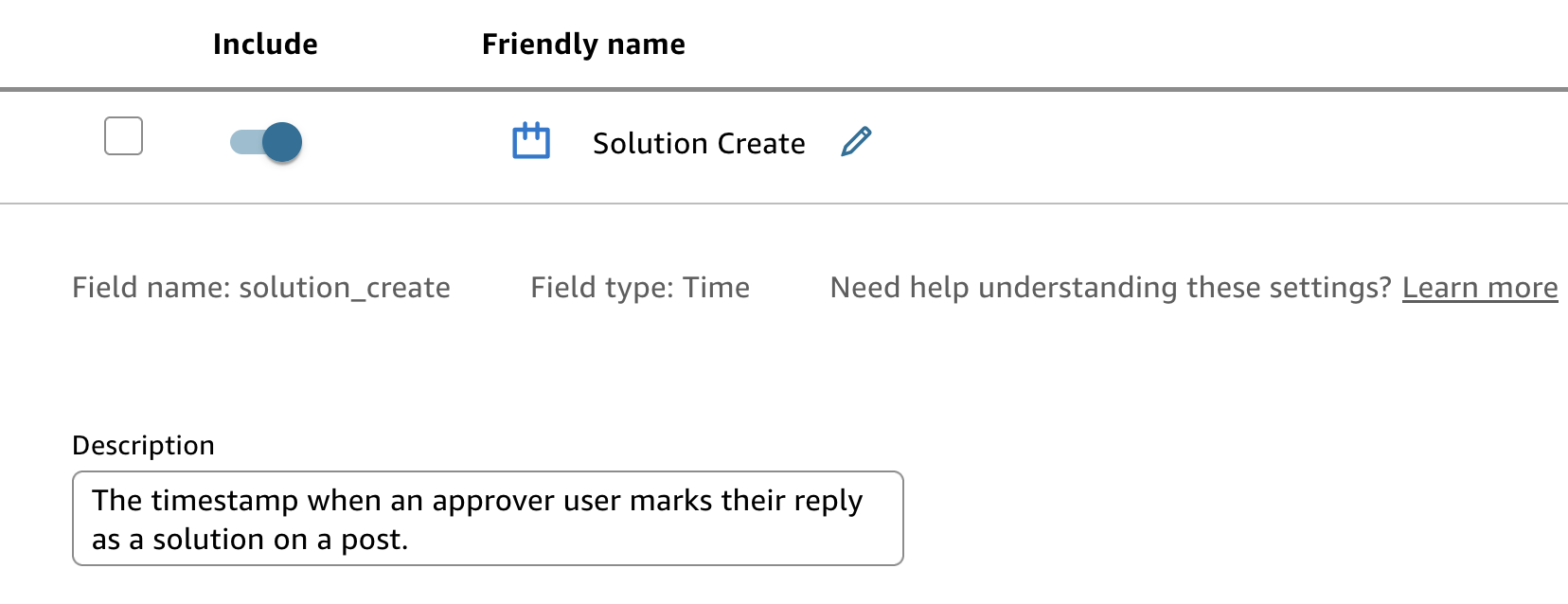Open the Learn more link

tap(1480, 287)
